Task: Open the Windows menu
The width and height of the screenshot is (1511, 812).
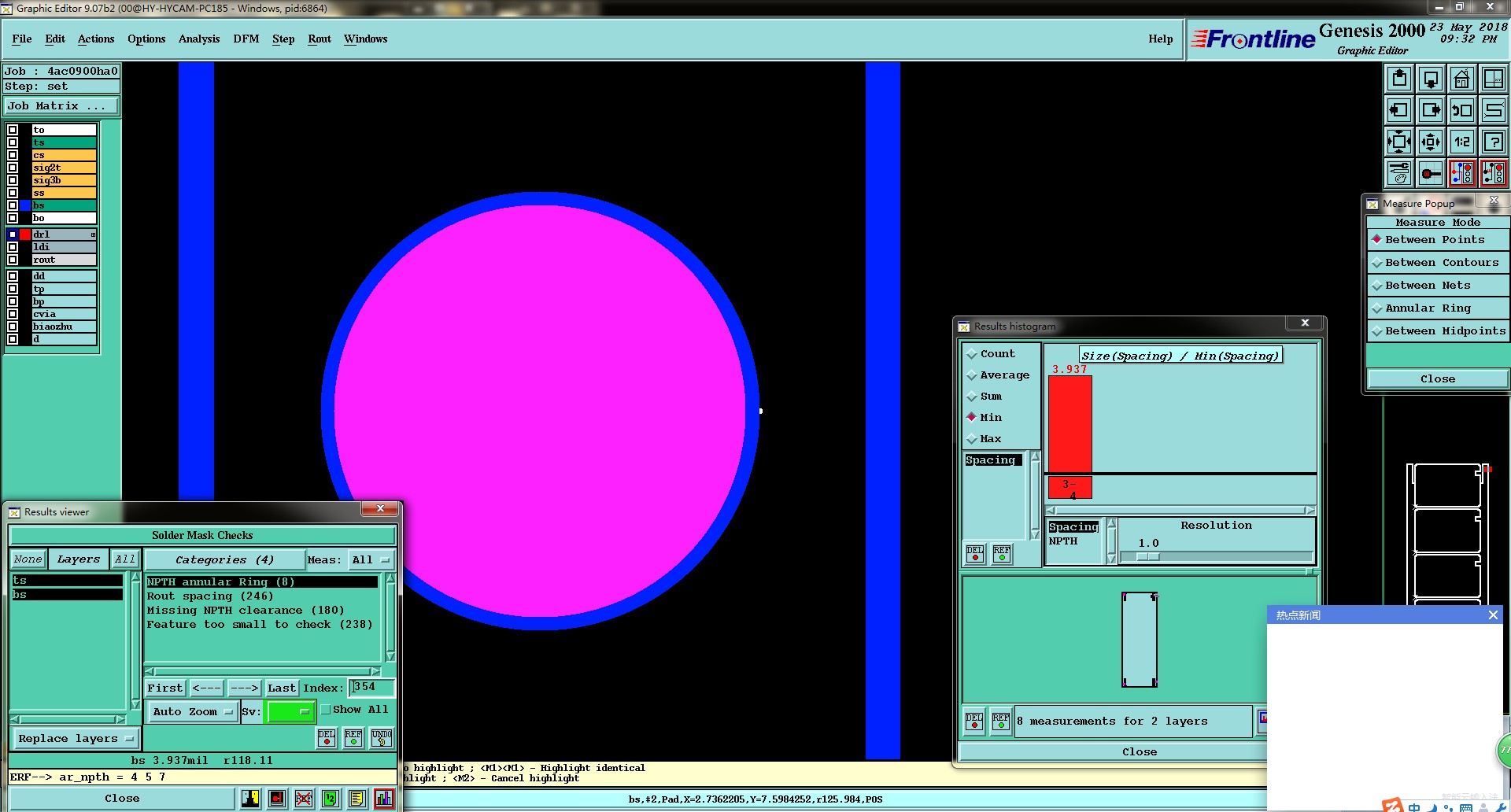Action: point(365,39)
